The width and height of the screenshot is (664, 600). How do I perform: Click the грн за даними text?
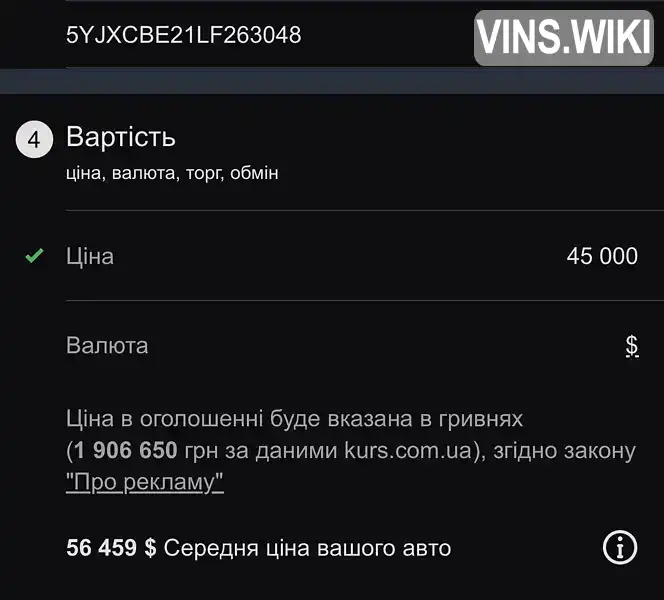261,451
